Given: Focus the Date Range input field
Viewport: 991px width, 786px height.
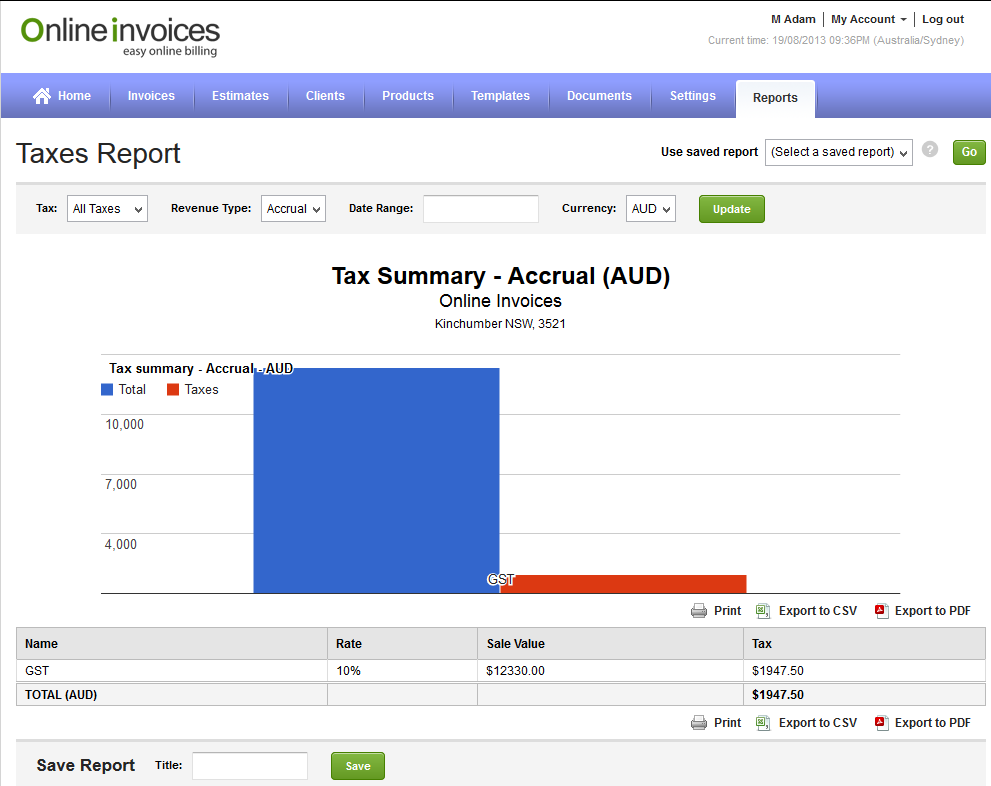Looking at the screenshot, I should pos(480,209).
